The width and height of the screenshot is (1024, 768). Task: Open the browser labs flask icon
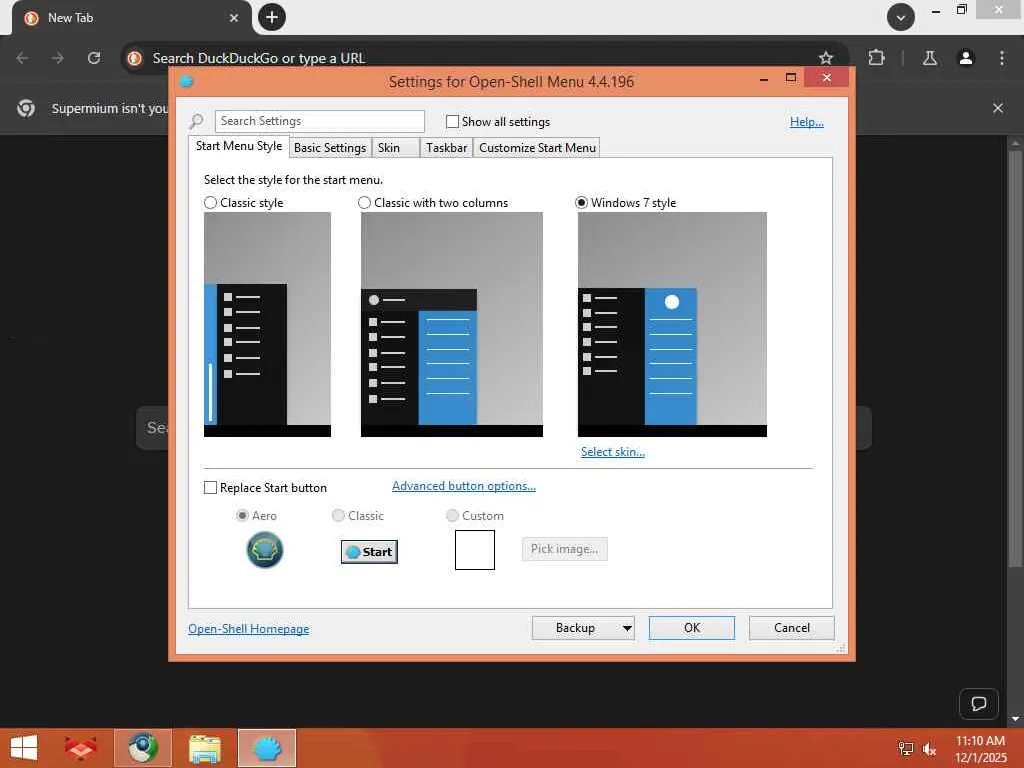(x=930, y=58)
